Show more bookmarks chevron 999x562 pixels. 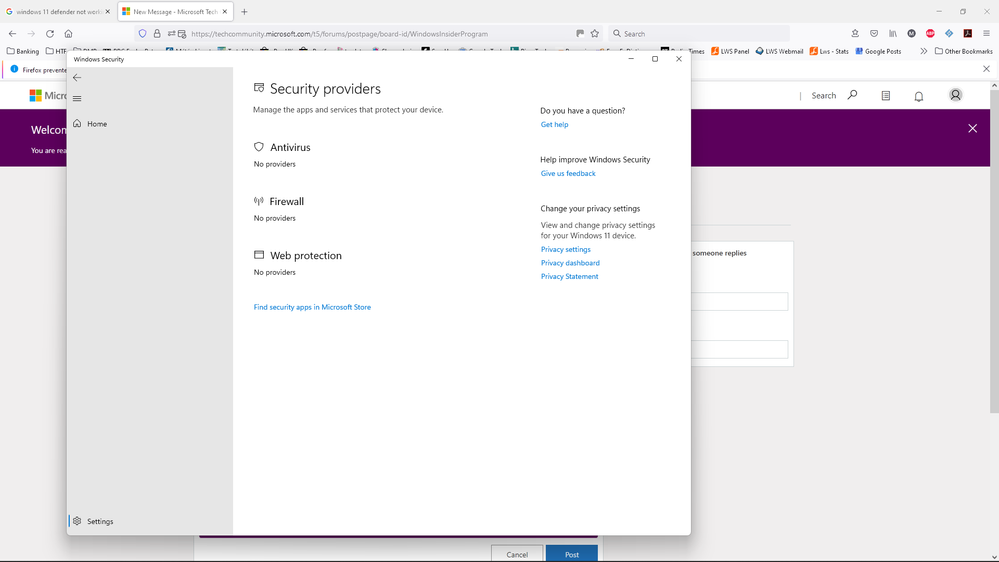pyautogui.click(x=924, y=51)
